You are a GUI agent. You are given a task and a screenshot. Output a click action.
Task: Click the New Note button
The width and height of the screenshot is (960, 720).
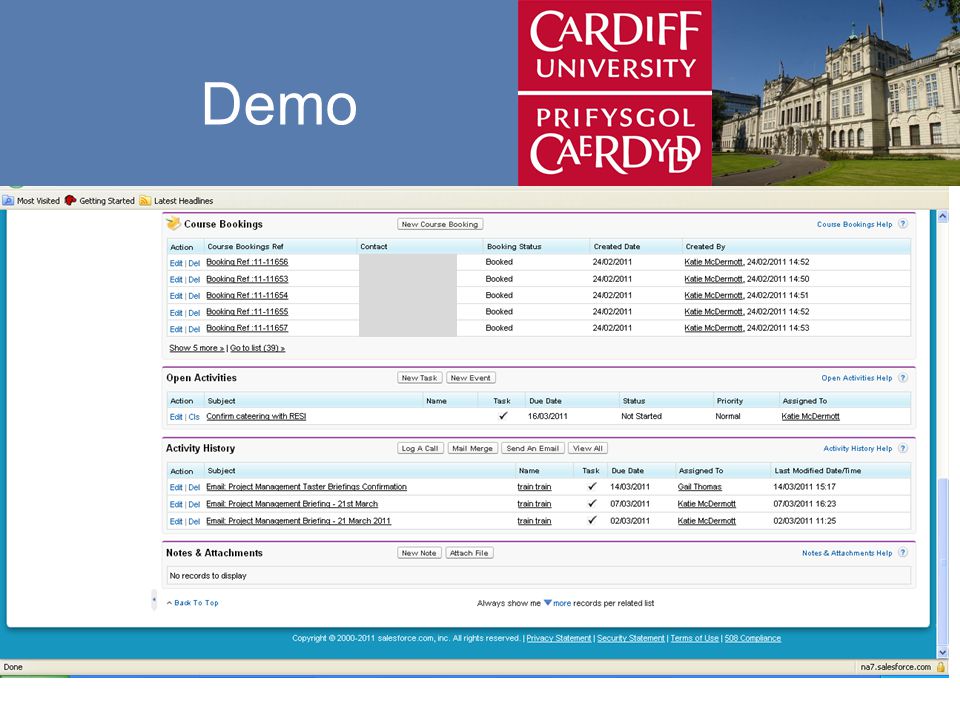pos(419,553)
